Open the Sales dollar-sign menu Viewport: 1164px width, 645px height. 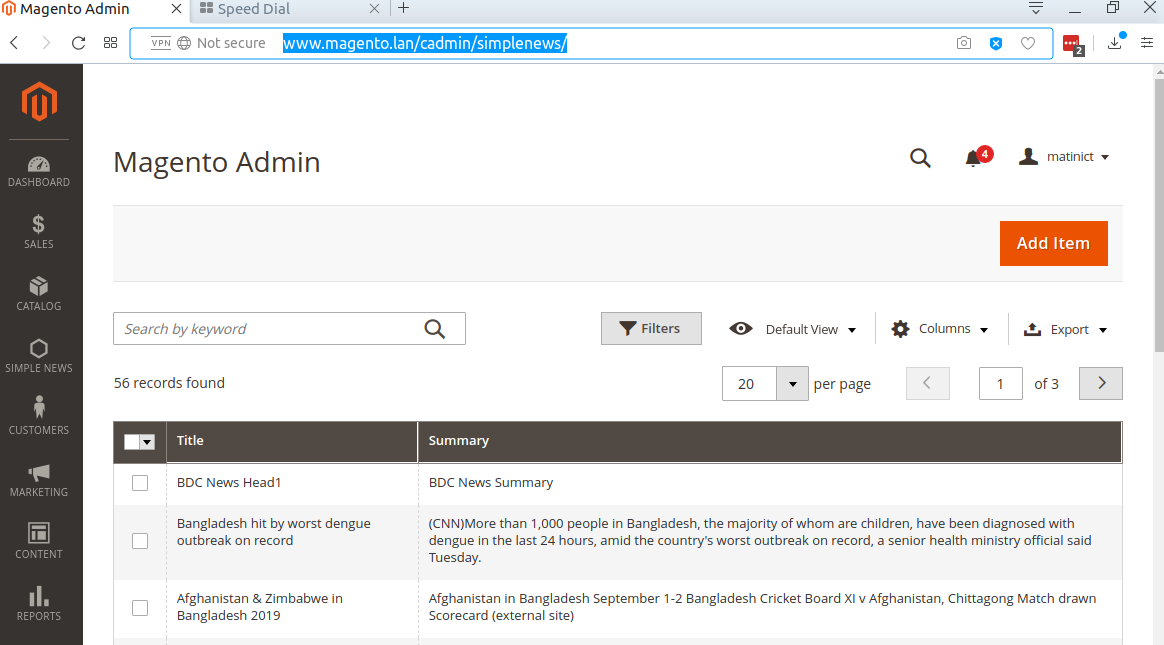click(x=39, y=232)
